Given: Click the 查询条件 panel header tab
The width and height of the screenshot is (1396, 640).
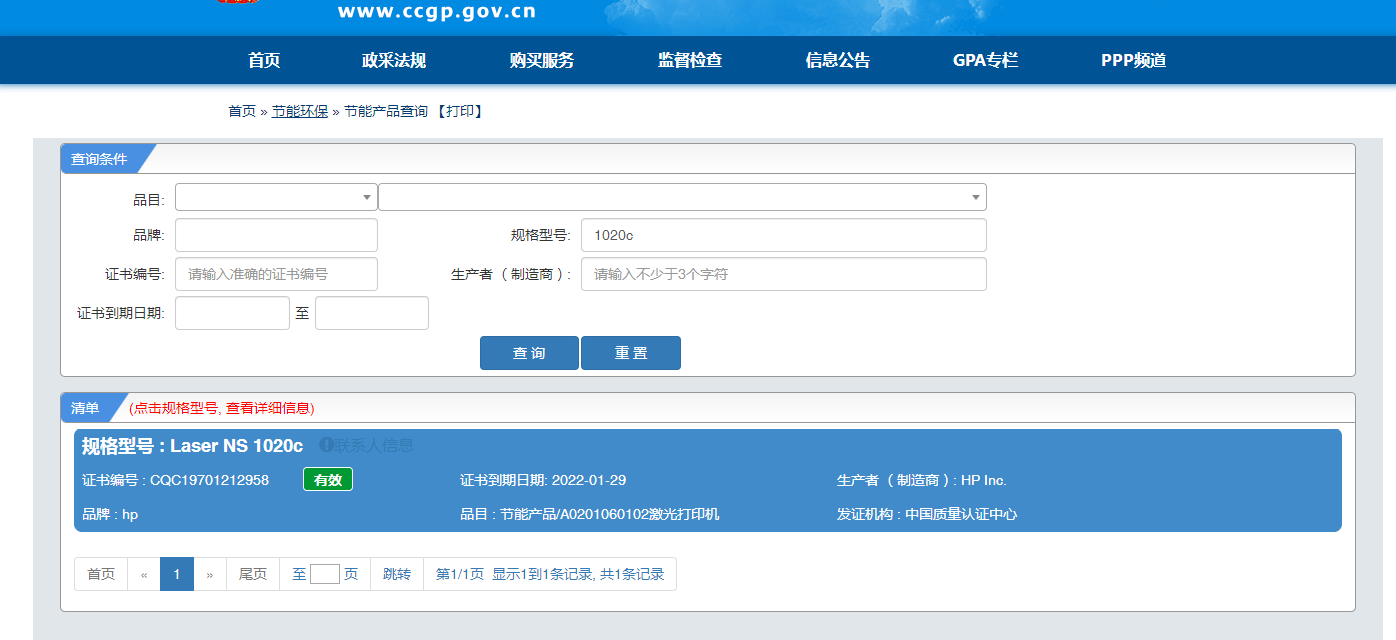Looking at the screenshot, I should [x=100, y=159].
